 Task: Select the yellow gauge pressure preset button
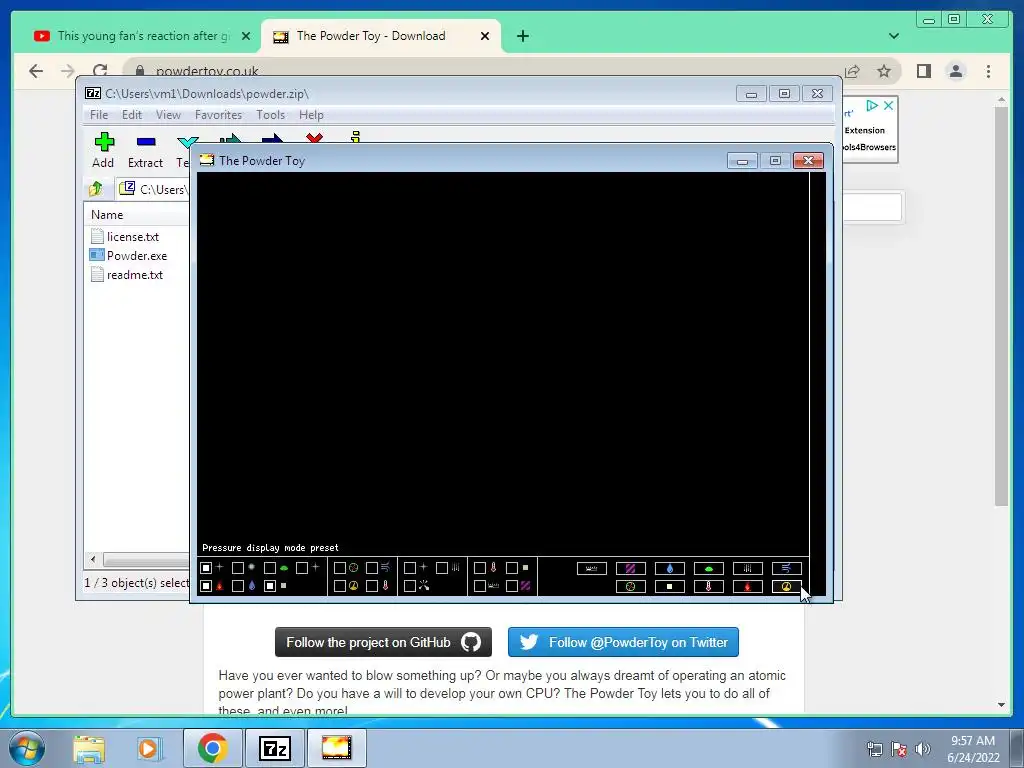(786, 586)
